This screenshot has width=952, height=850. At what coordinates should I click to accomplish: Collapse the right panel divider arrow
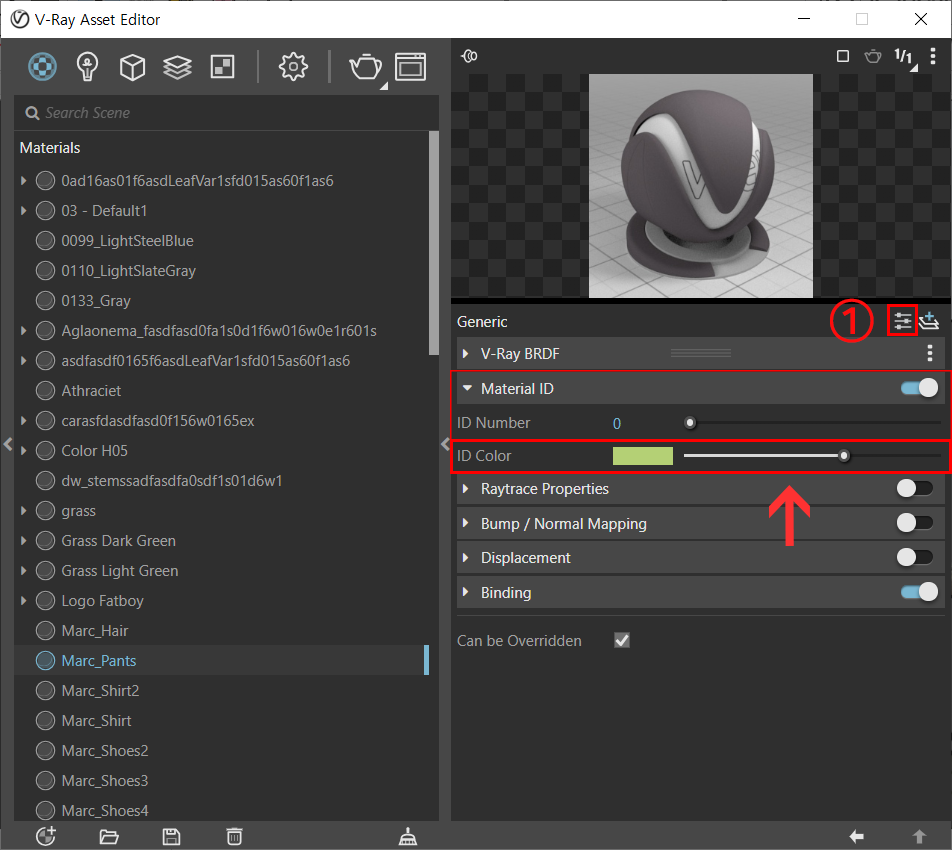pos(445,444)
